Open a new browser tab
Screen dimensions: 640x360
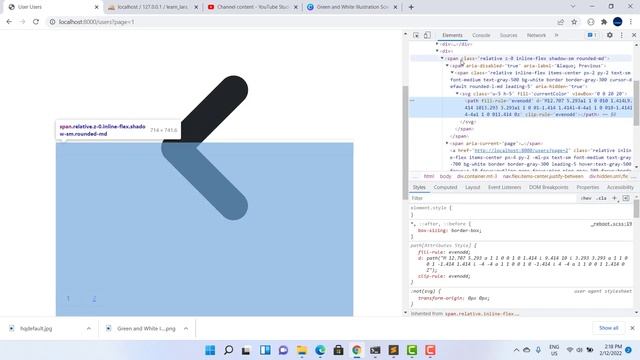[411, 7]
